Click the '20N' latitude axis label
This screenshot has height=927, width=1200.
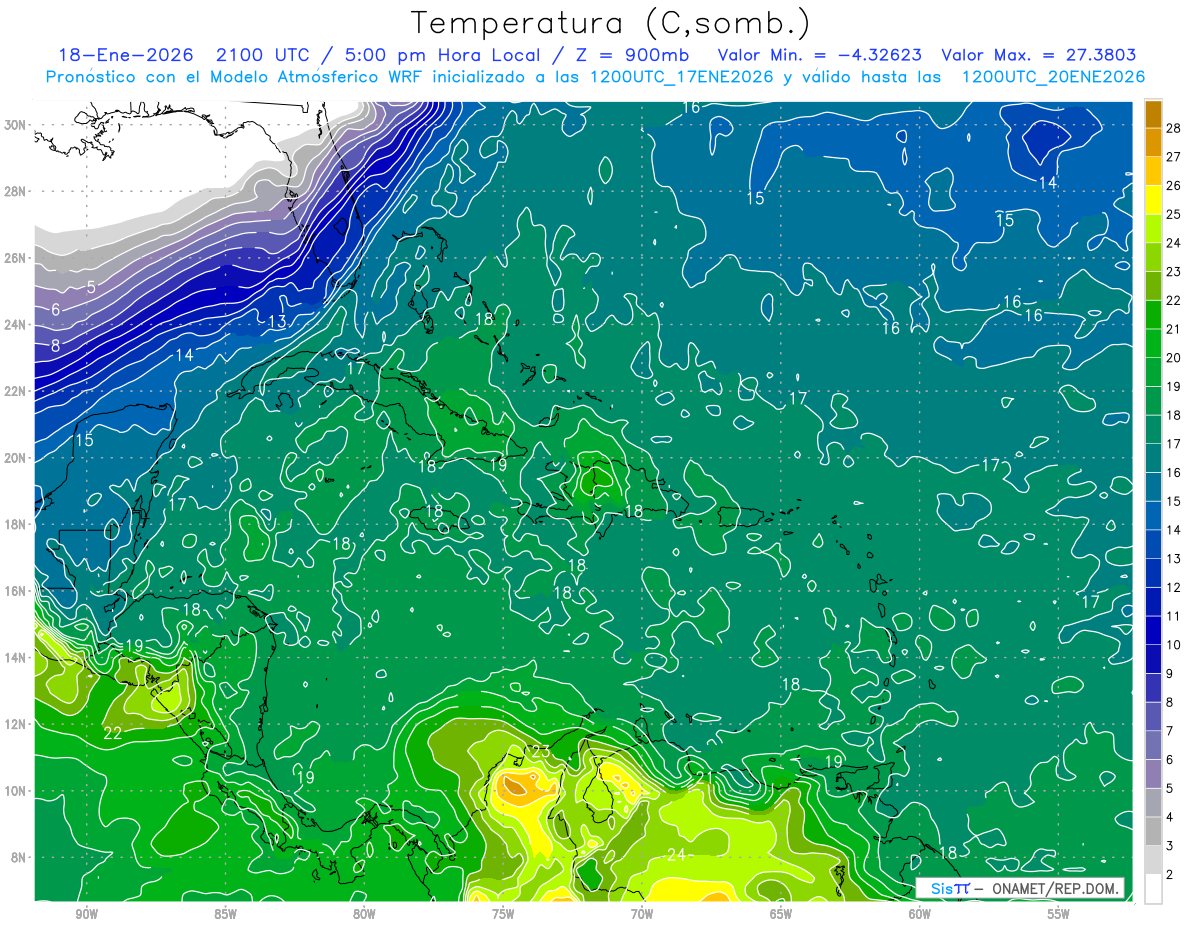(x=16, y=458)
